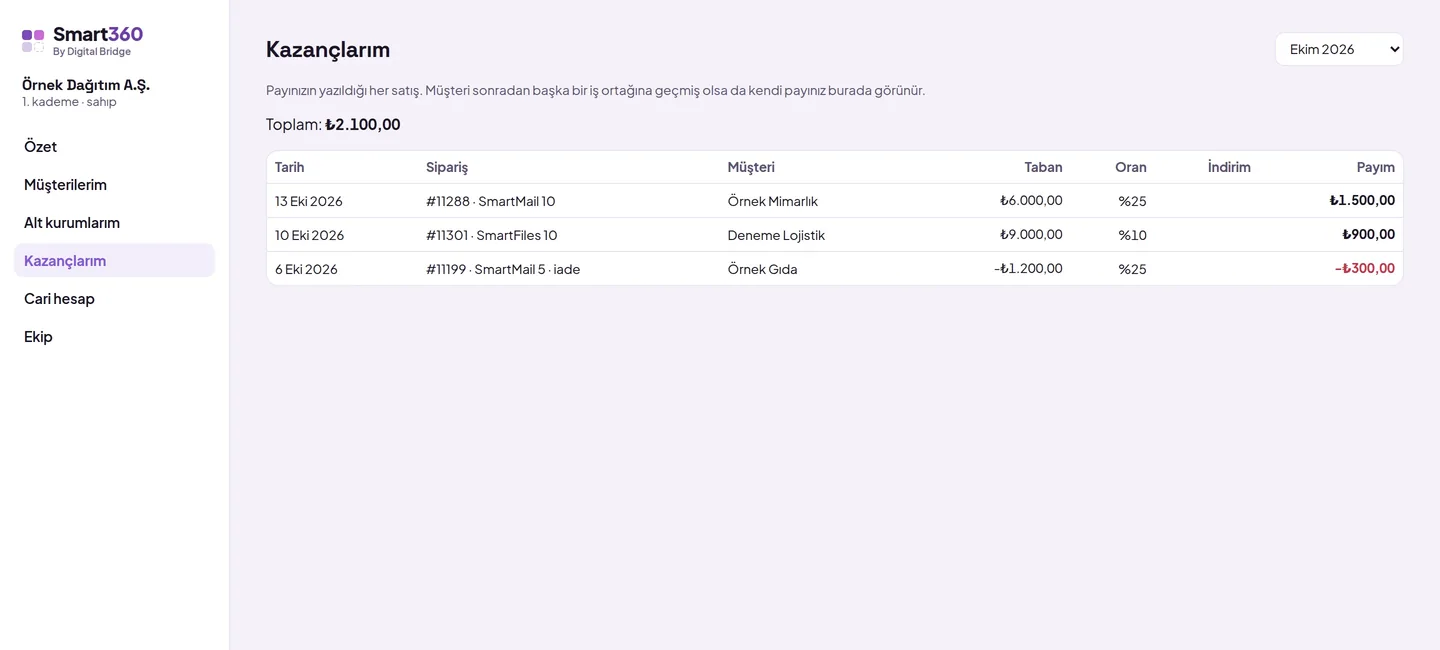Click the Toplam ₺2.100,00 total

[333, 124]
